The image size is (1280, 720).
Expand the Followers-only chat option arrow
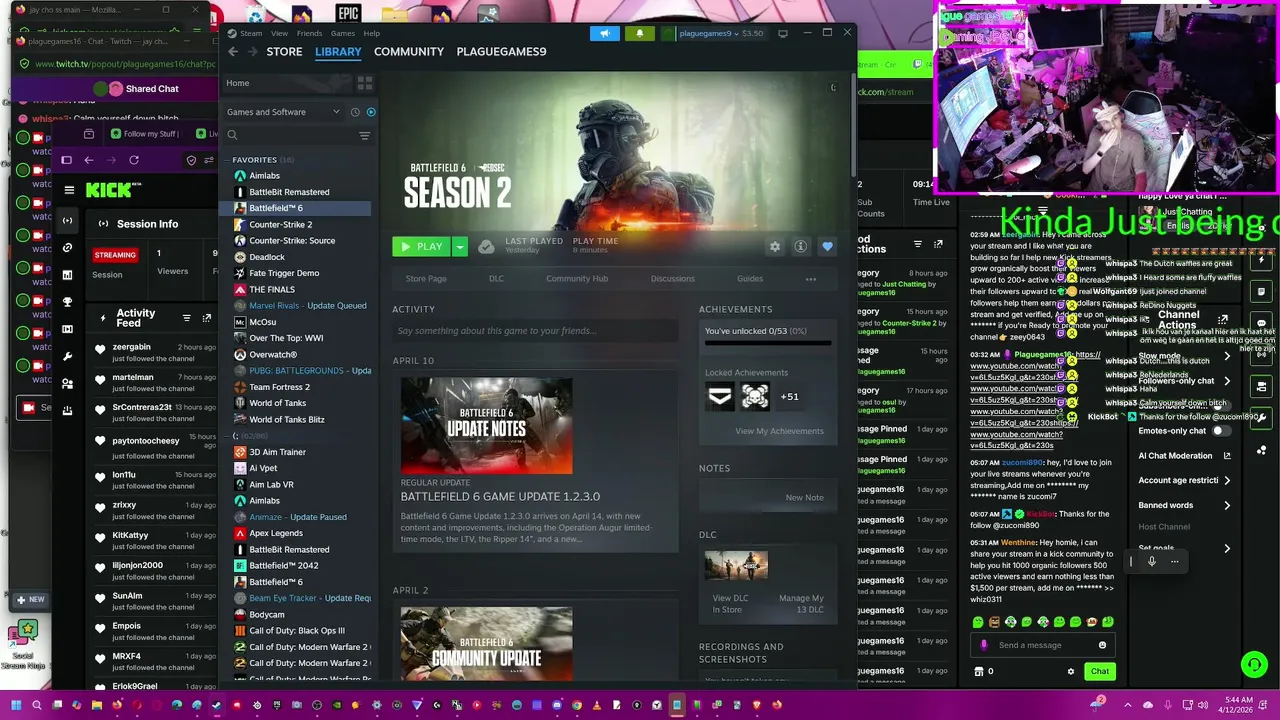click(1227, 381)
